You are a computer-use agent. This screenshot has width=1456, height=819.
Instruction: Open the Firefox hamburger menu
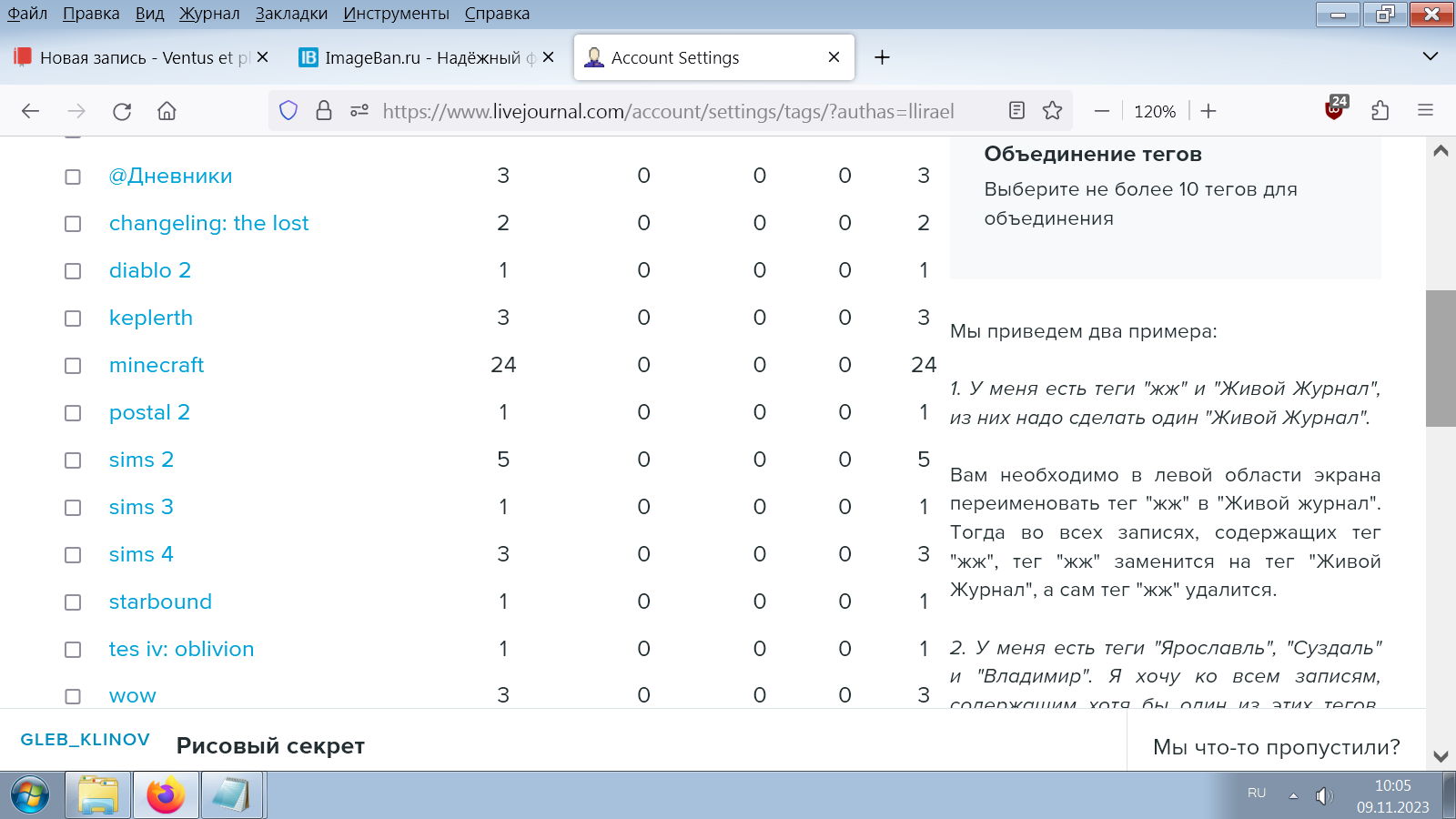point(1426,111)
